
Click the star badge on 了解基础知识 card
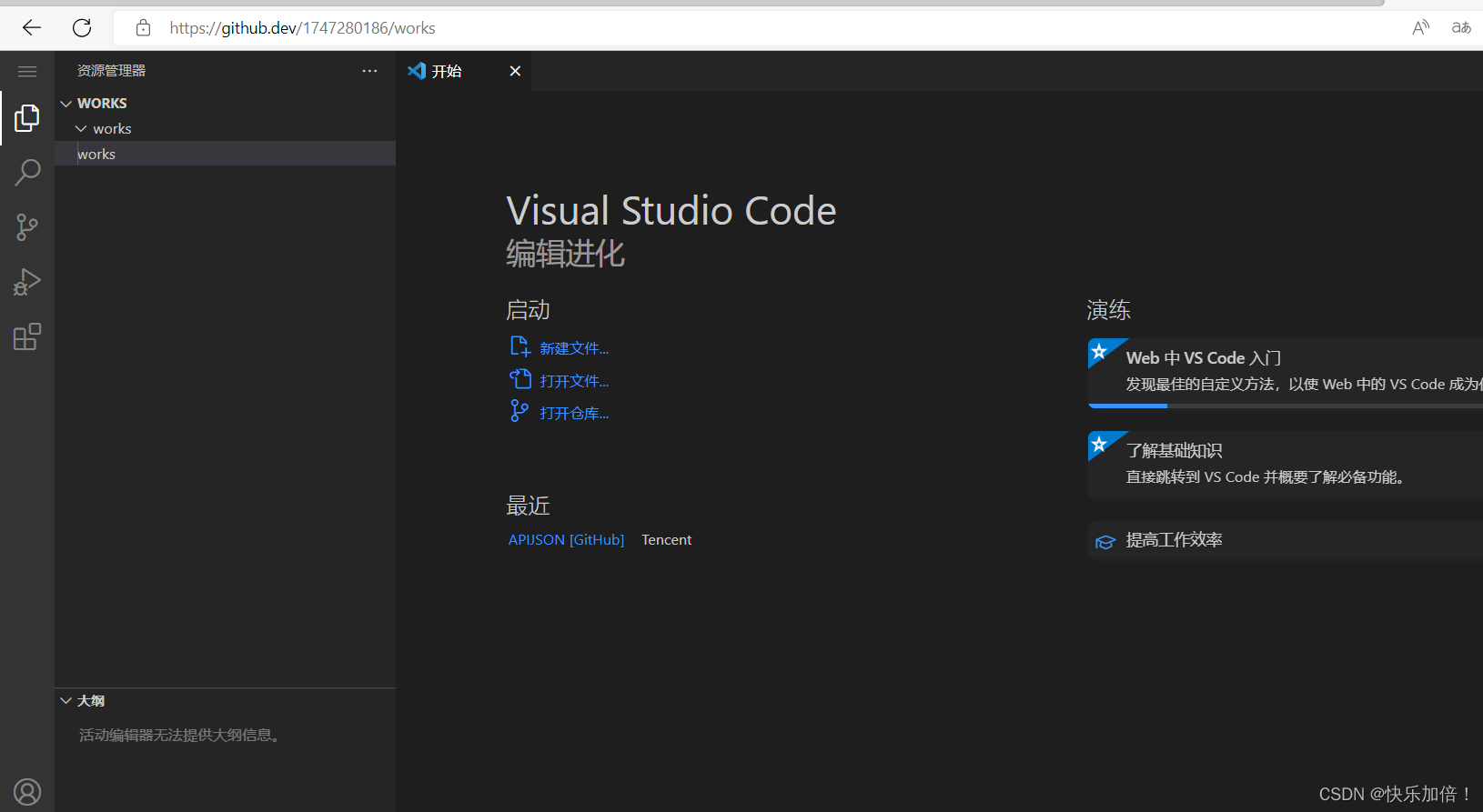click(x=1099, y=444)
